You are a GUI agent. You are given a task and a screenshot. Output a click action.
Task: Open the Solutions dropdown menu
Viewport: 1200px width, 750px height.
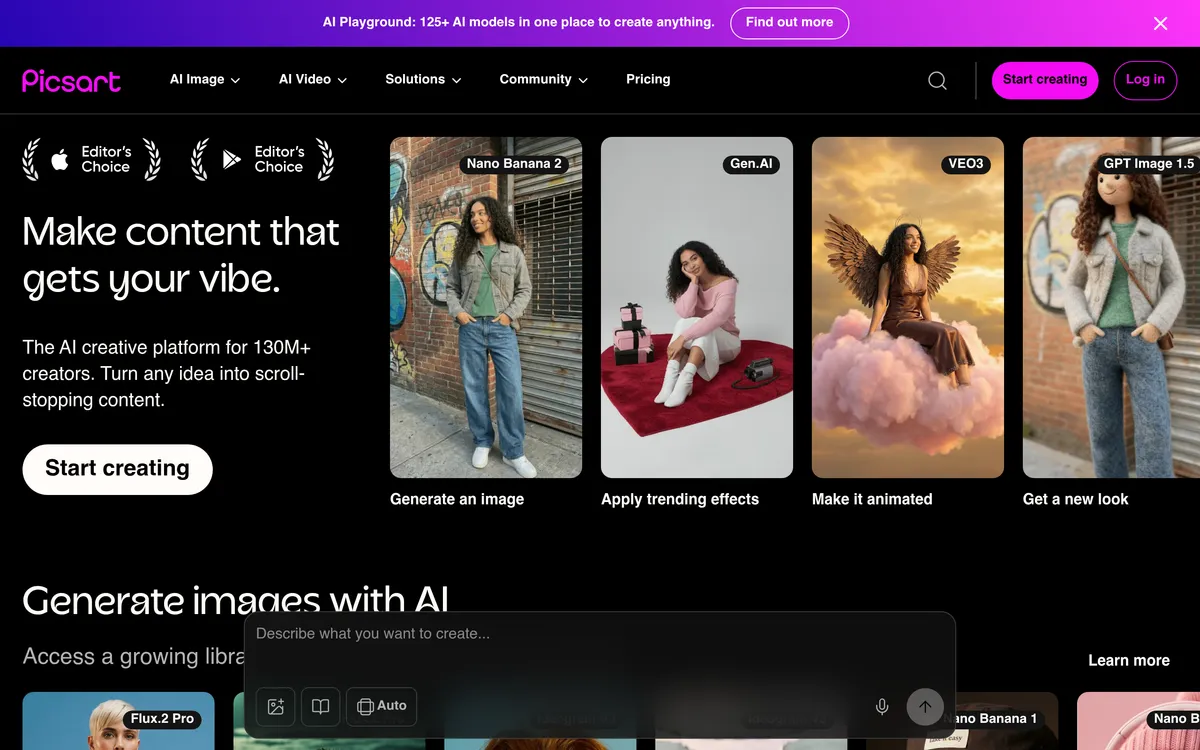(423, 80)
